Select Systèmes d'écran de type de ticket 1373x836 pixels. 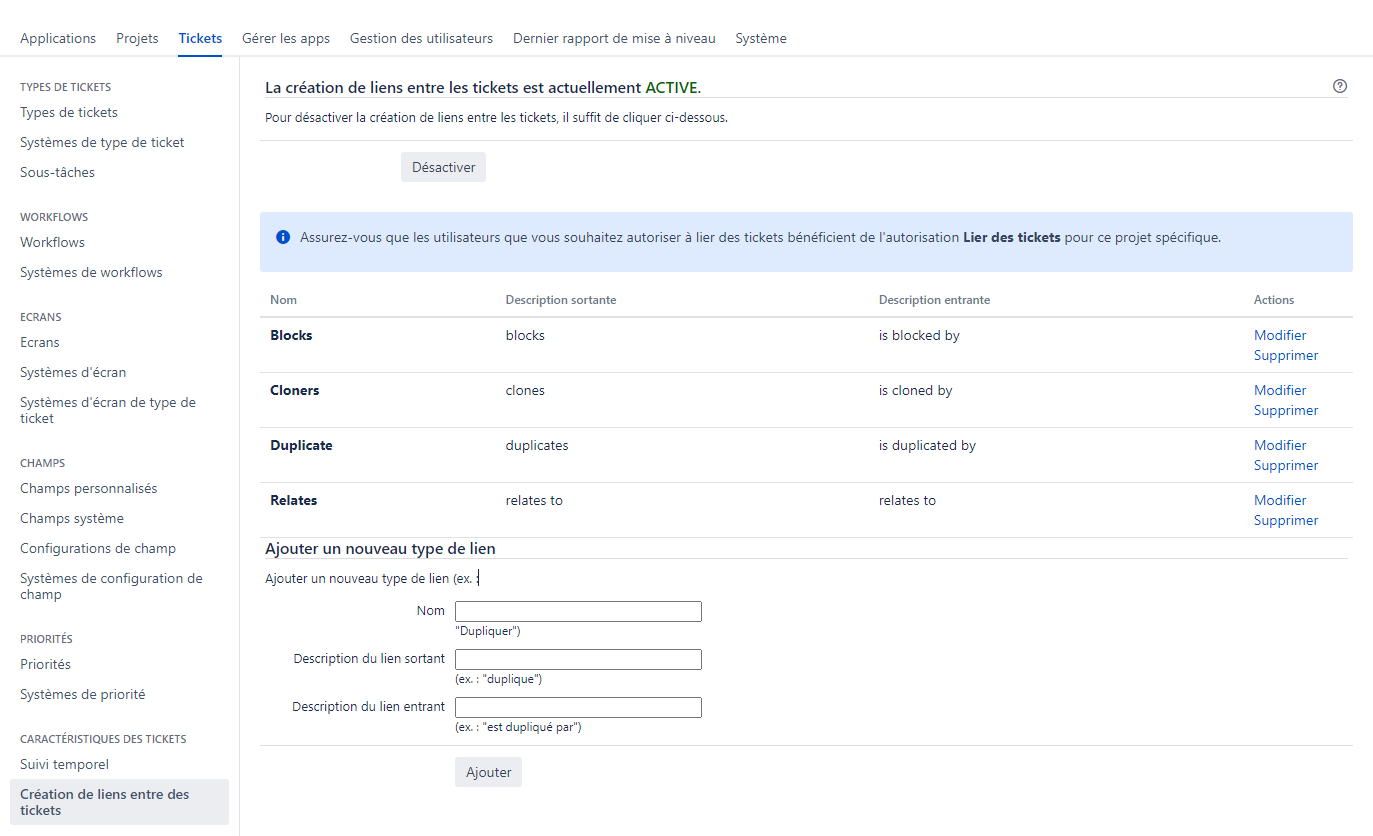pos(108,409)
